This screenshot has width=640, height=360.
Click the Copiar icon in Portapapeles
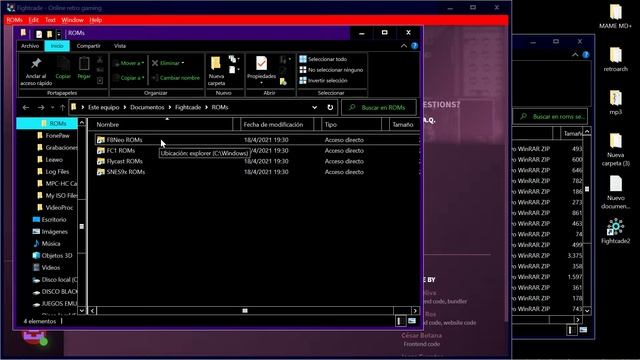tap(63, 64)
